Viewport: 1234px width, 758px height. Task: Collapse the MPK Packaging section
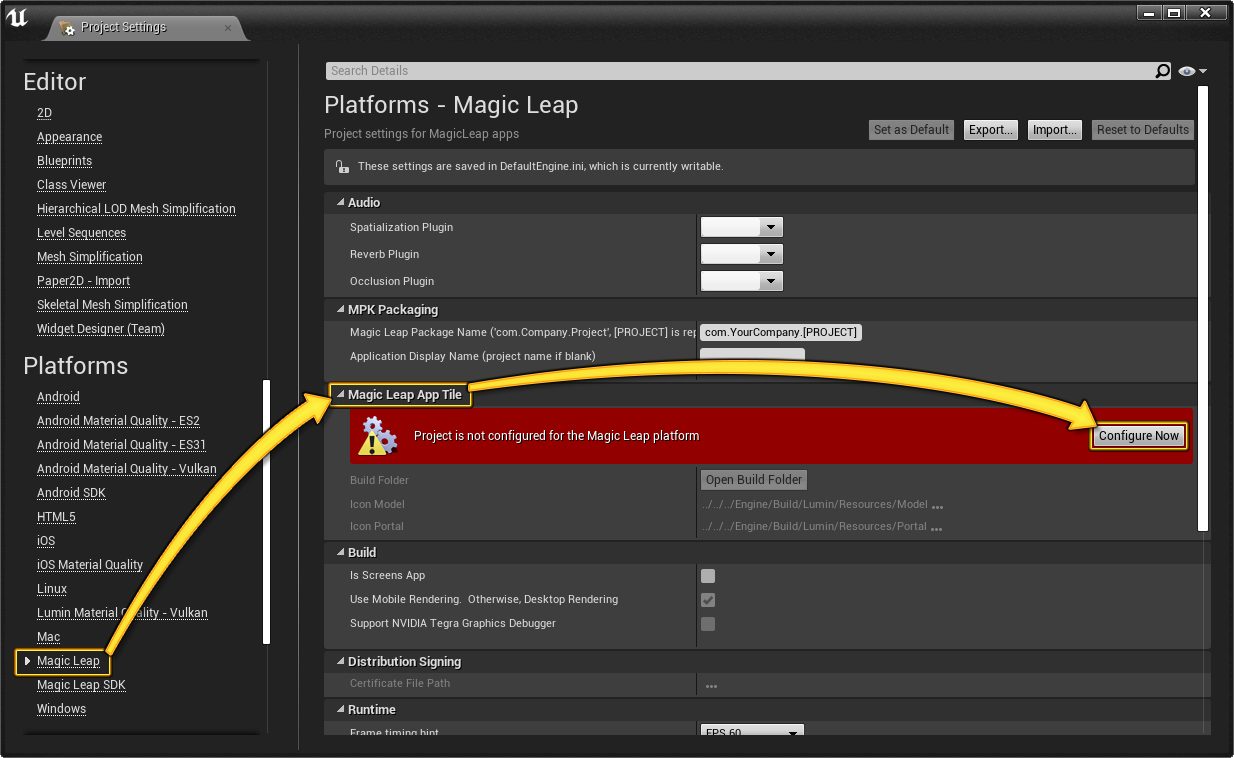click(339, 310)
